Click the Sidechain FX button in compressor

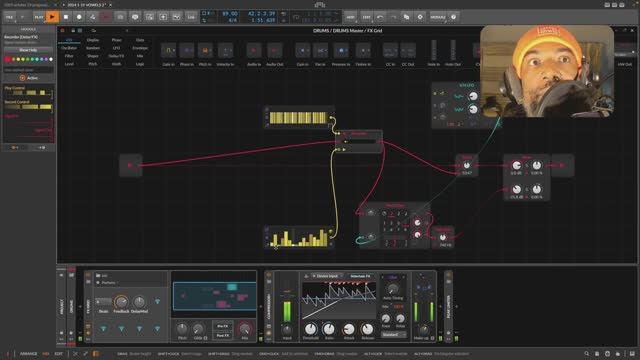(360, 276)
